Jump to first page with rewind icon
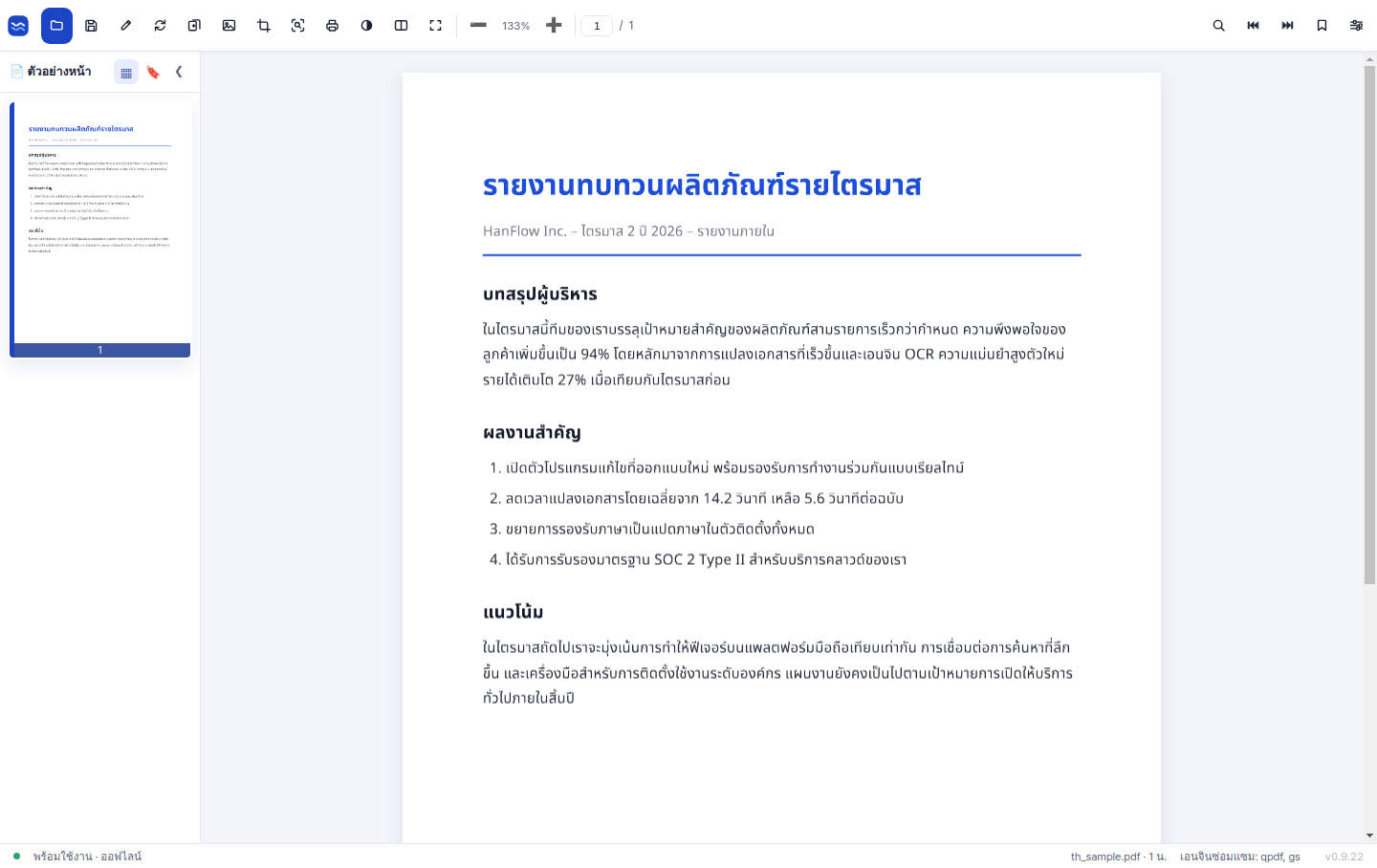 [x=1253, y=26]
